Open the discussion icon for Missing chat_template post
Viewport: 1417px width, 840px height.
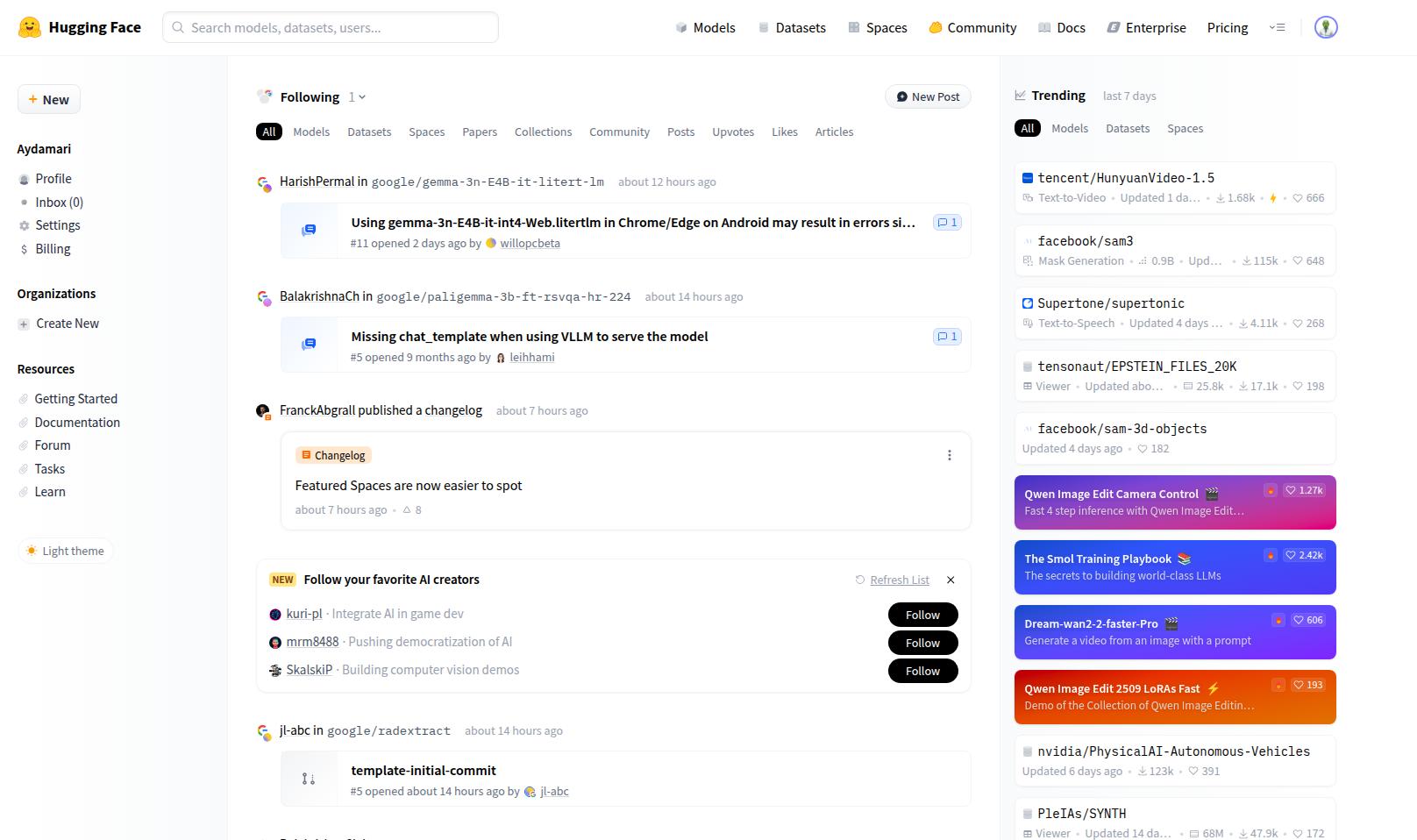click(x=309, y=345)
